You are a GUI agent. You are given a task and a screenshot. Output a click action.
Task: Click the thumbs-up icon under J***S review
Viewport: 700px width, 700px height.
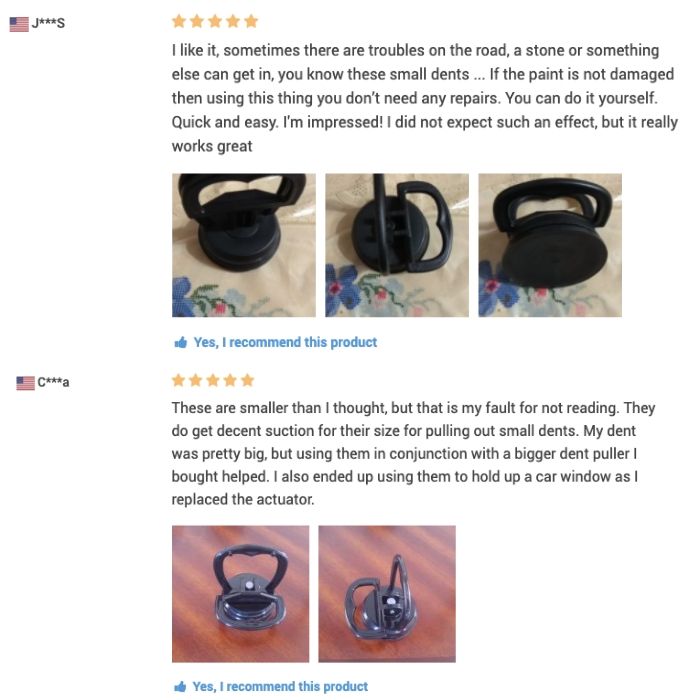click(181, 342)
